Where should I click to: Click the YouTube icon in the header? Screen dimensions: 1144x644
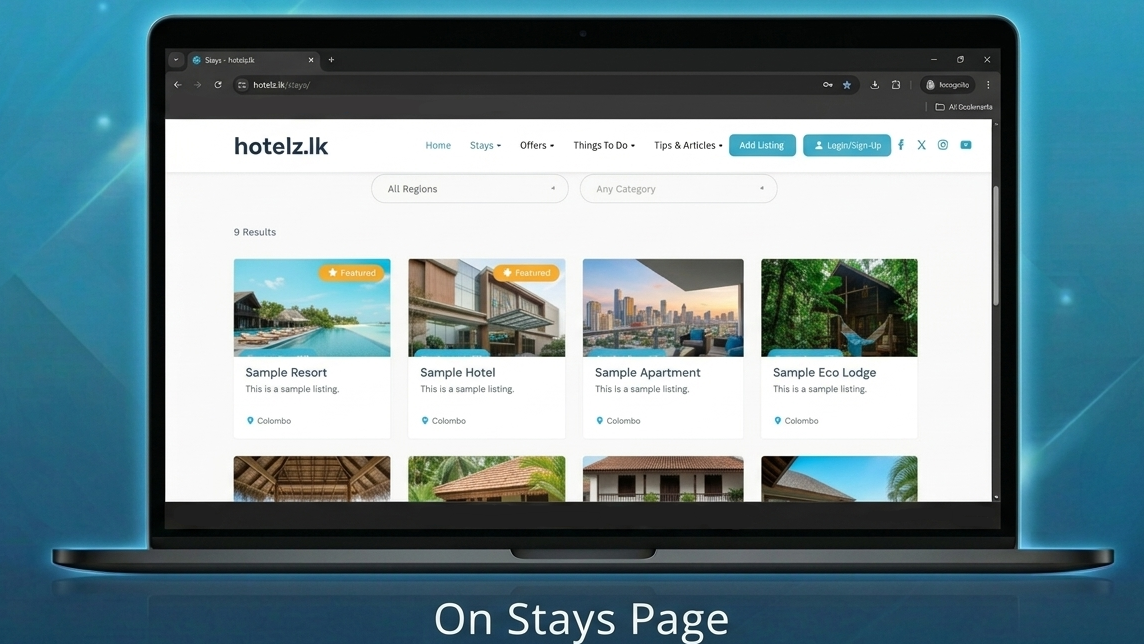966,145
